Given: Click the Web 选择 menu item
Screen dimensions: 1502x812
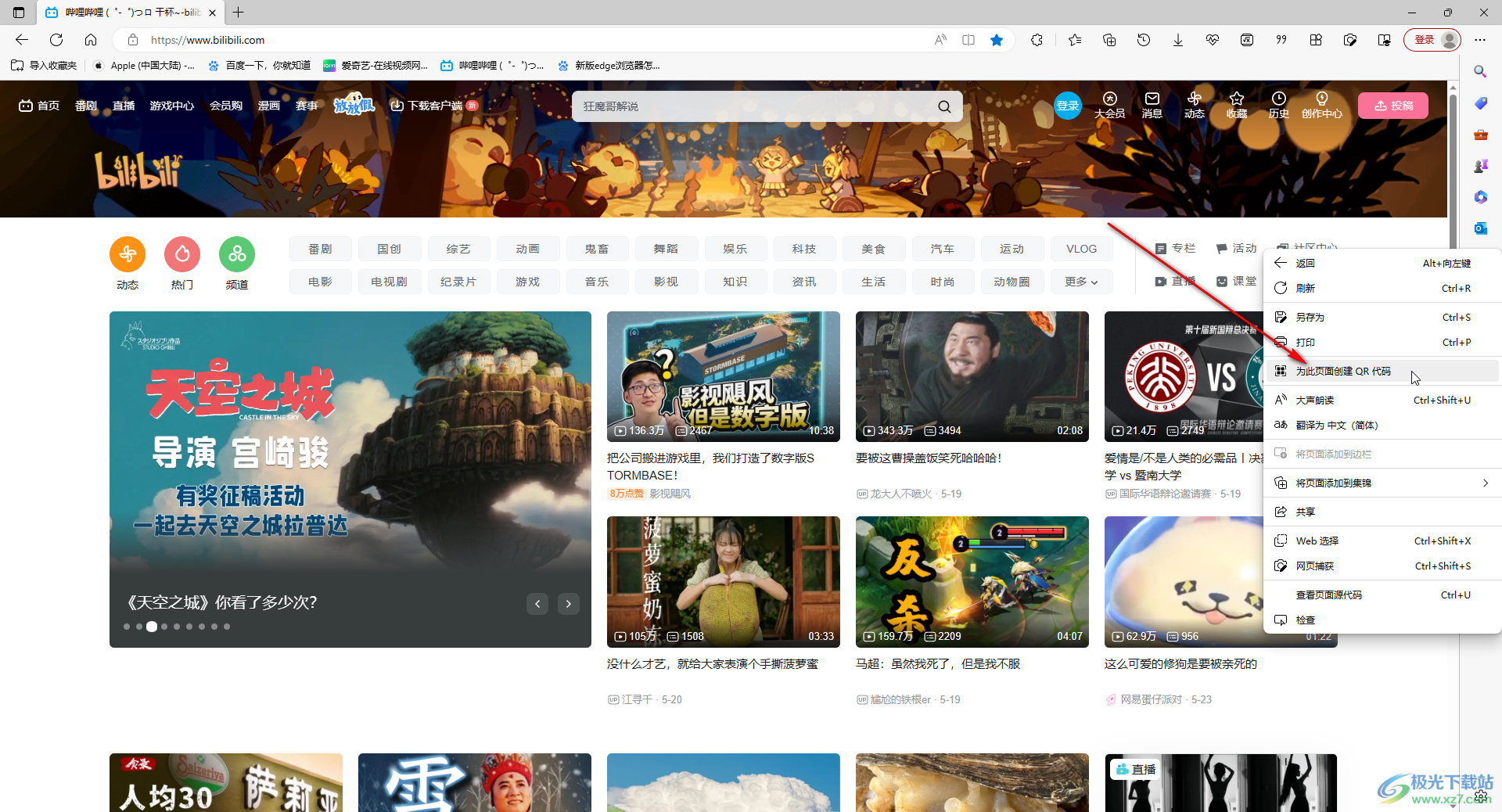Looking at the screenshot, I should click(x=1382, y=541).
